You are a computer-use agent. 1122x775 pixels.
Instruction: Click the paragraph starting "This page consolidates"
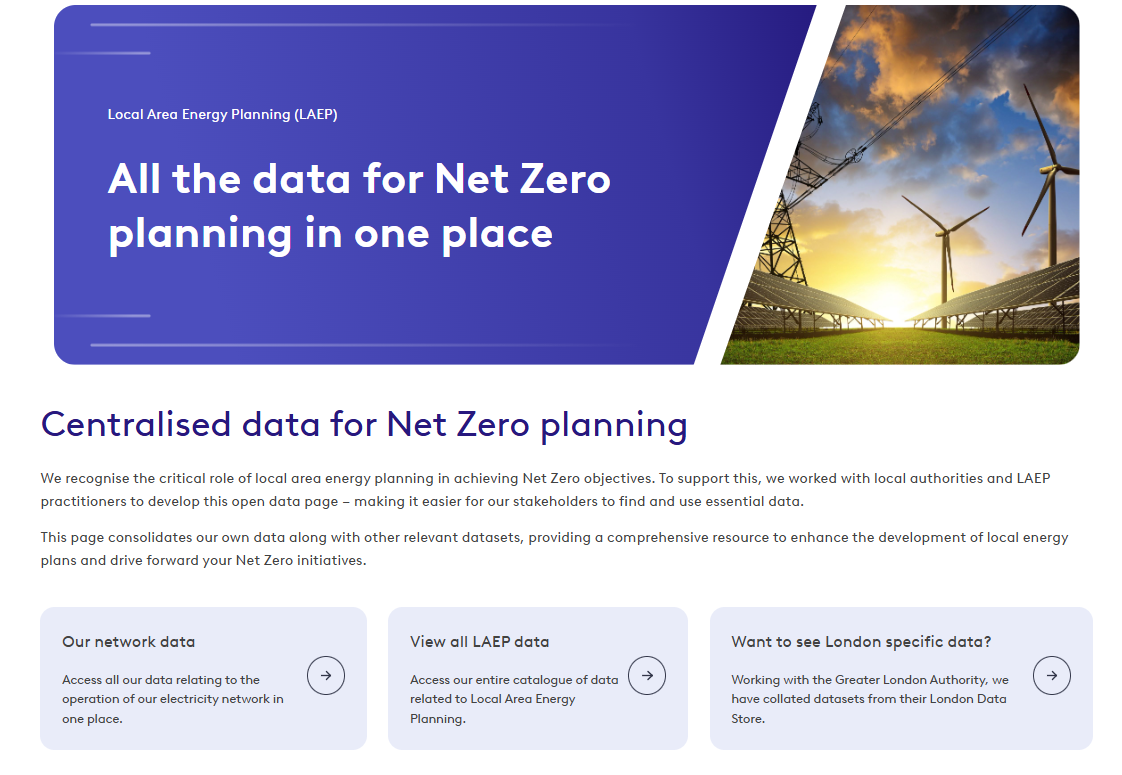554,549
